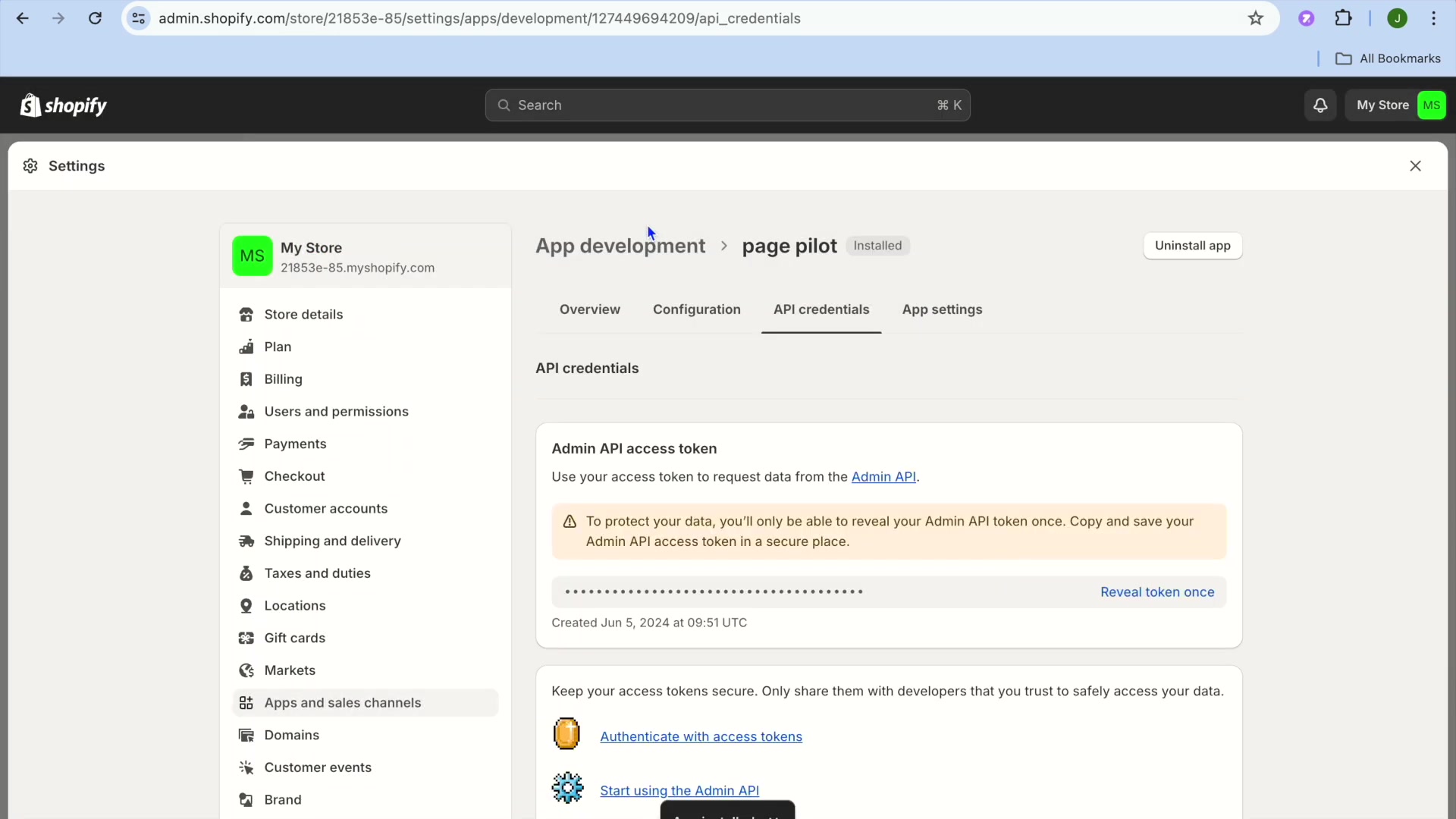Click the Settings gear icon

30,166
